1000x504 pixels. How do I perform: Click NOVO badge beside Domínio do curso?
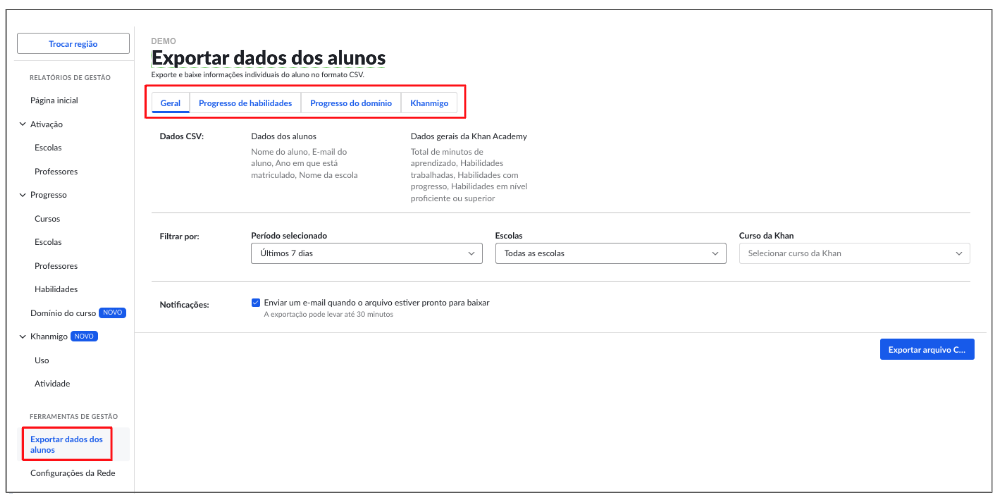[112, 313]
